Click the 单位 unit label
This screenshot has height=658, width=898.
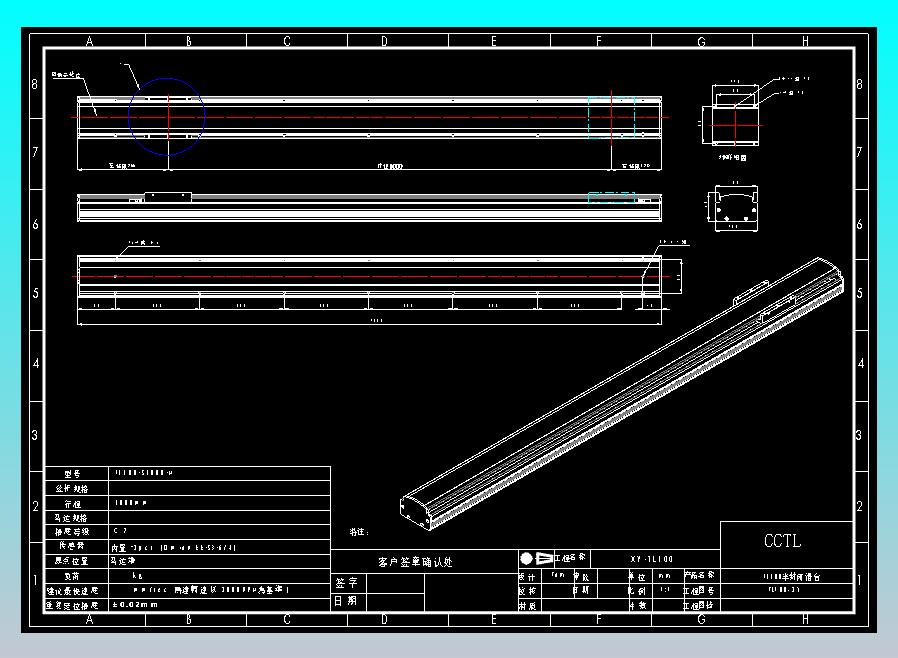637,577
